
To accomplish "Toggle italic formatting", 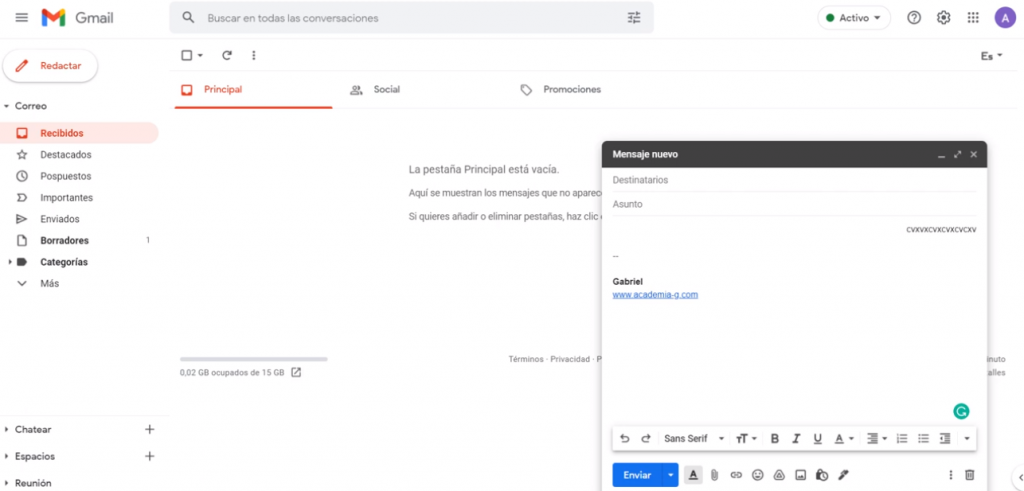I will pyautogui.click(x=796, y=438).
